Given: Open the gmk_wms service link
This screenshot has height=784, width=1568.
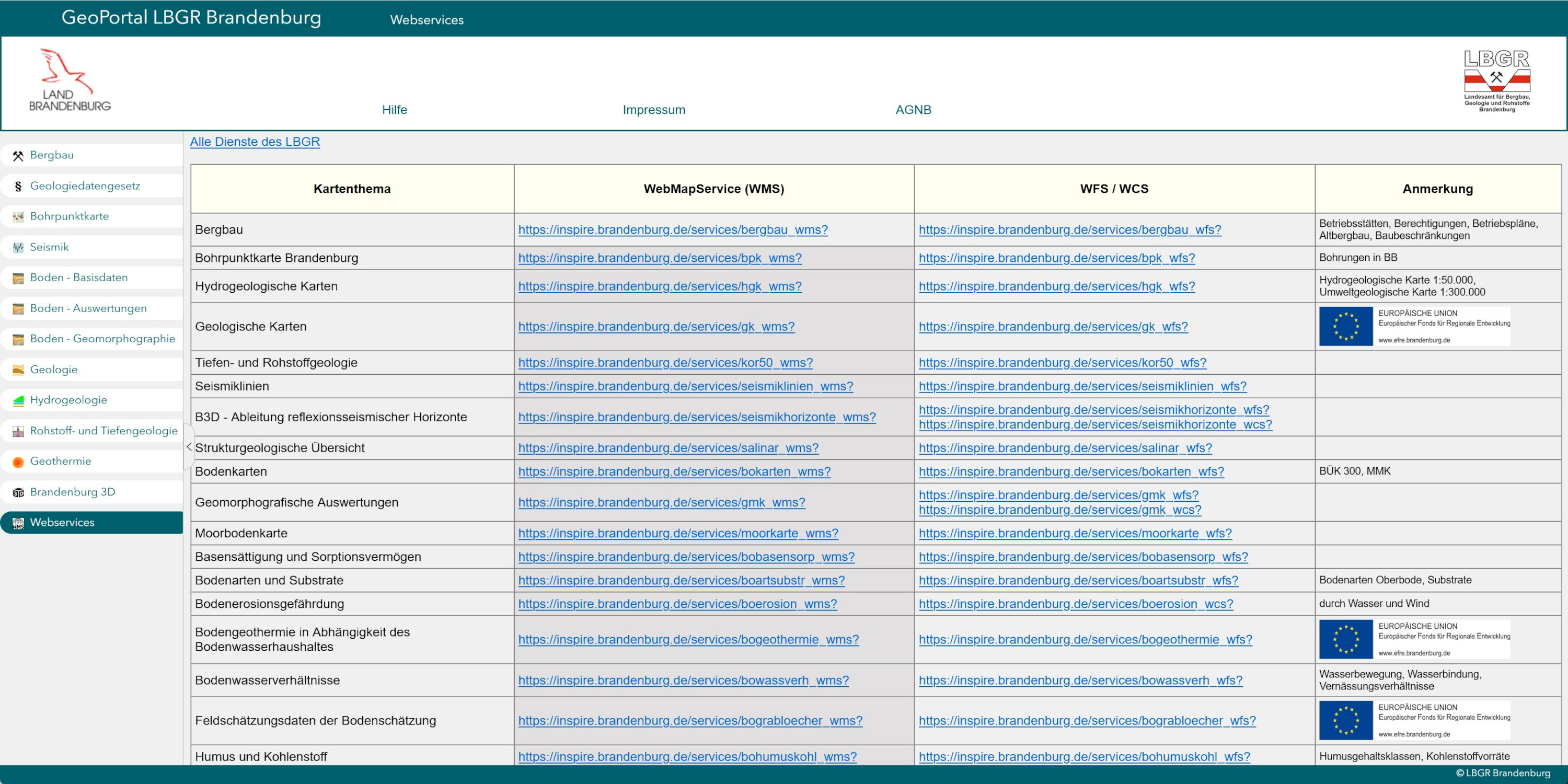Looking at the screenshot, I should (x=662, y=502).
